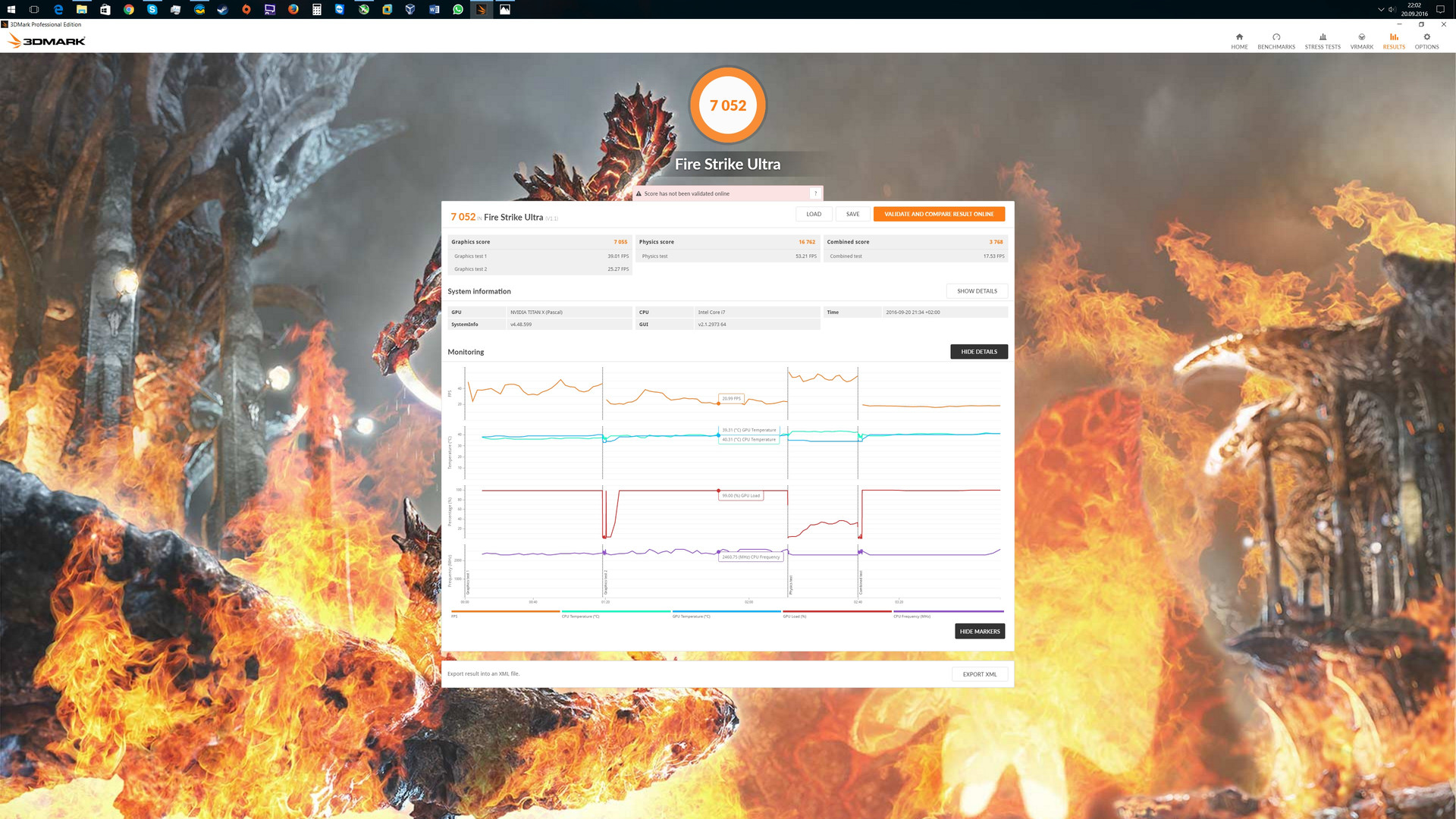Click the question mark help icon

tap(815, 193)
